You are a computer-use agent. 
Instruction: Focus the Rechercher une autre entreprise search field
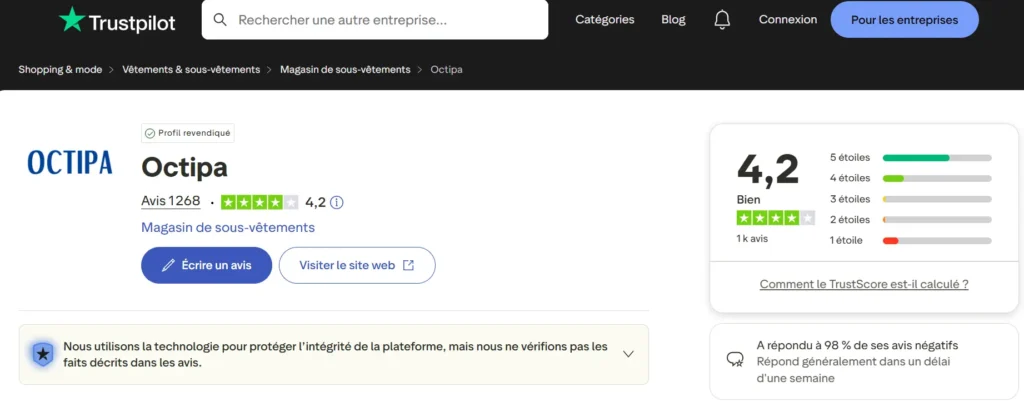375,20
